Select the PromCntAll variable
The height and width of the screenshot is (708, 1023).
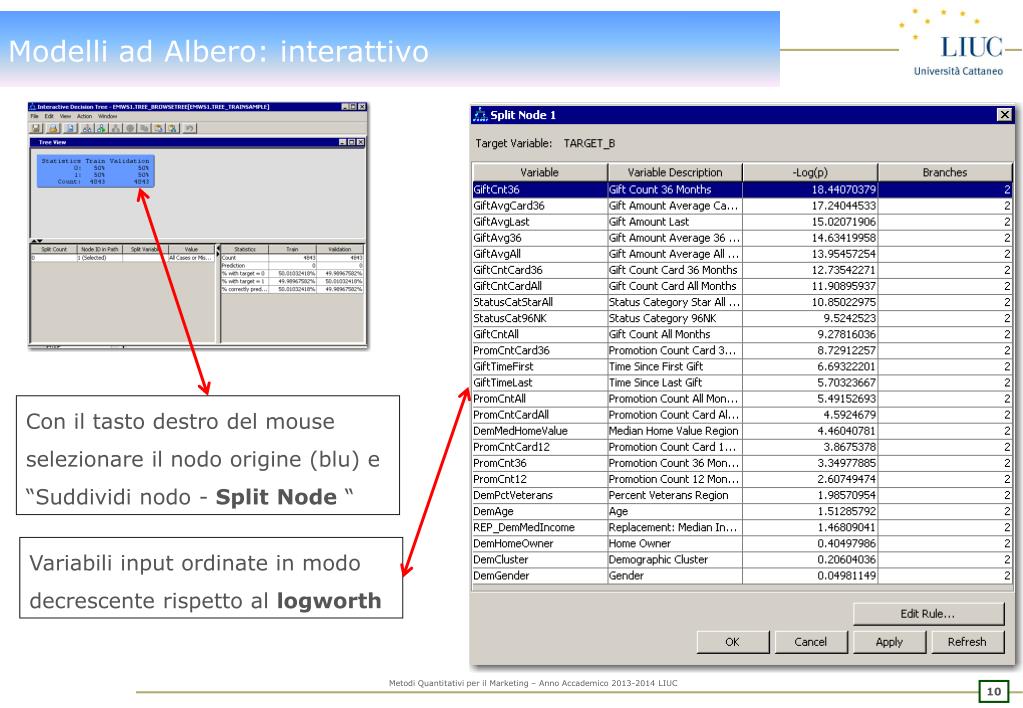pos(540,399)
